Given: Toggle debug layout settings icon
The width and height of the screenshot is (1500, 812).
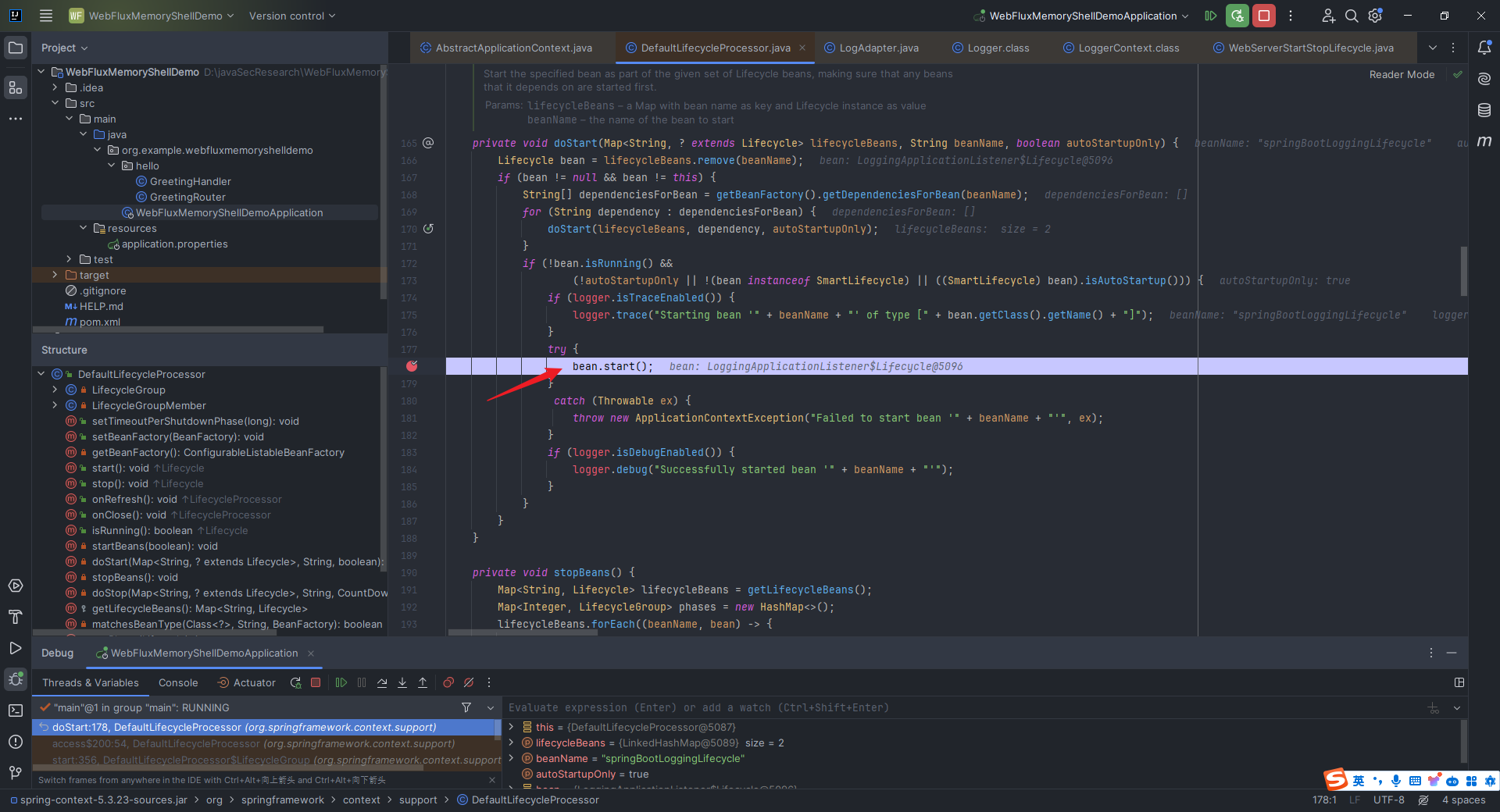Looking at the screenshot, I should [1459, 682].
